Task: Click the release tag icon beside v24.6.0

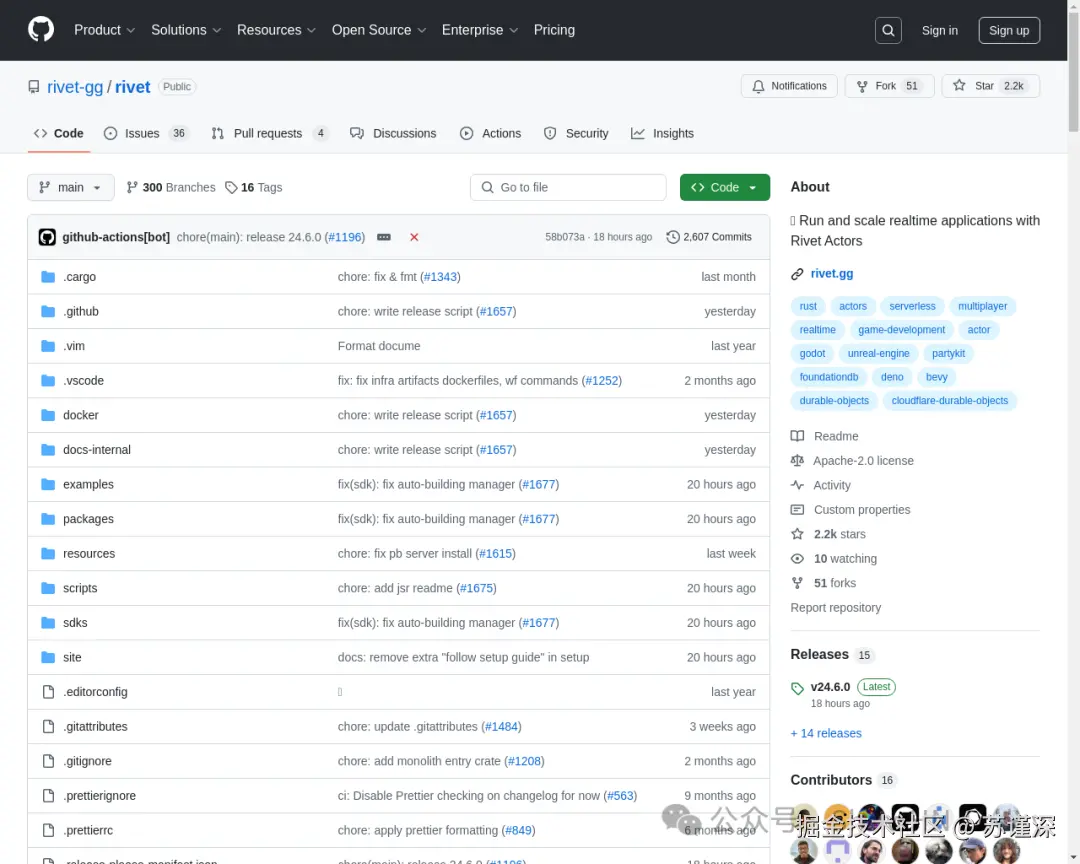Action: coord(797,688)
